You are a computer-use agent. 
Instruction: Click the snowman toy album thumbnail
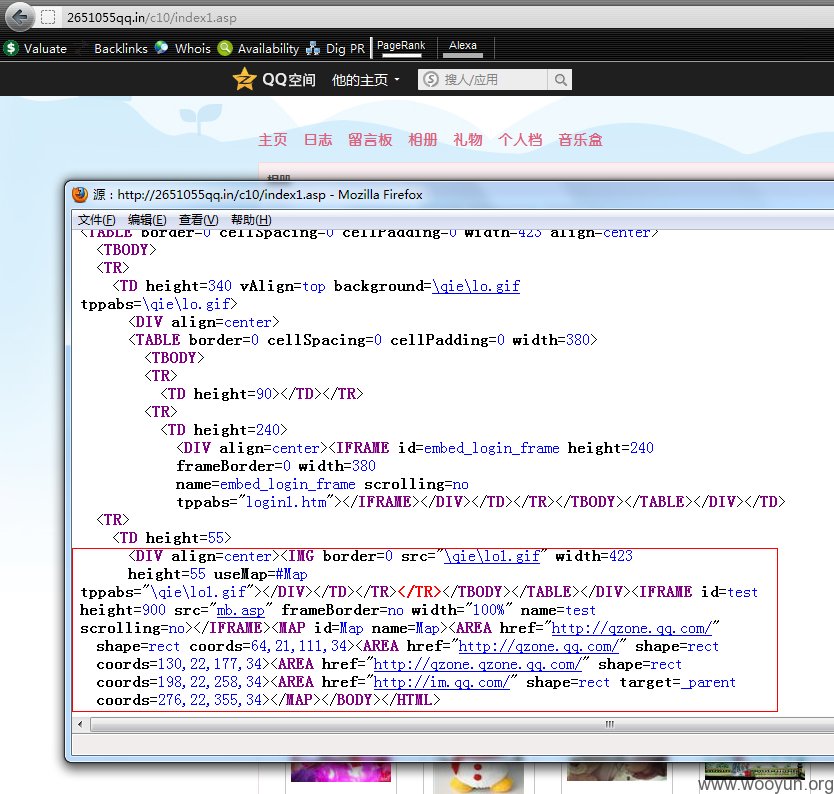477,776
